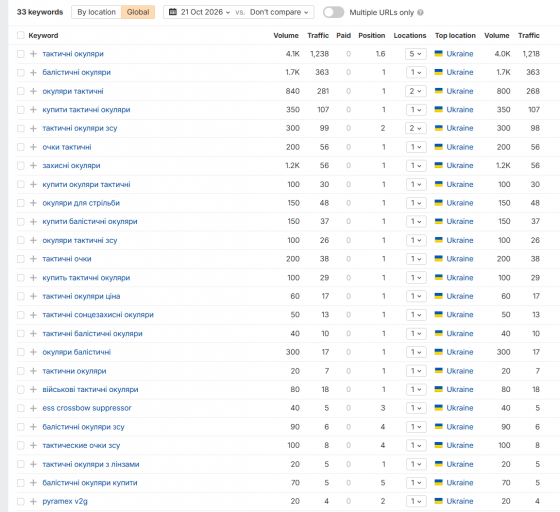Tick the checkbox for тактичні окуляри row

pos(21,54)
